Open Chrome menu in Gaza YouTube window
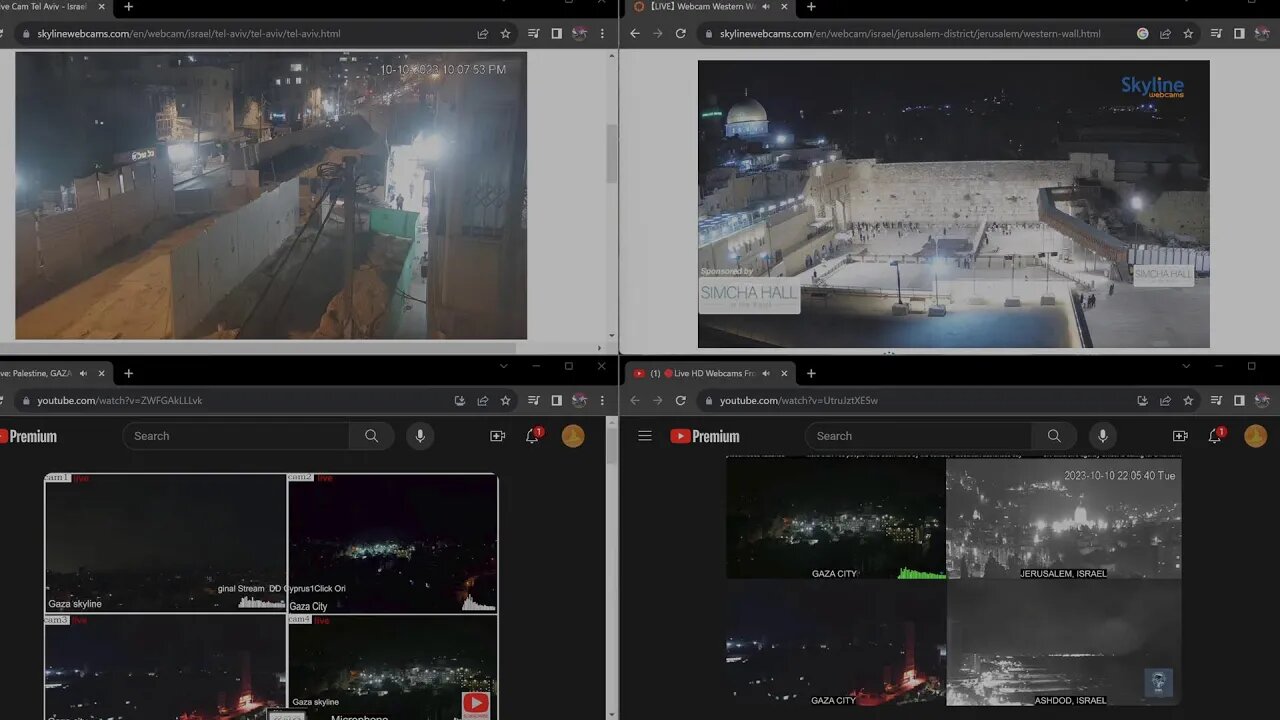The height and width of the screenshot is (720, 1280). (603, 401)
